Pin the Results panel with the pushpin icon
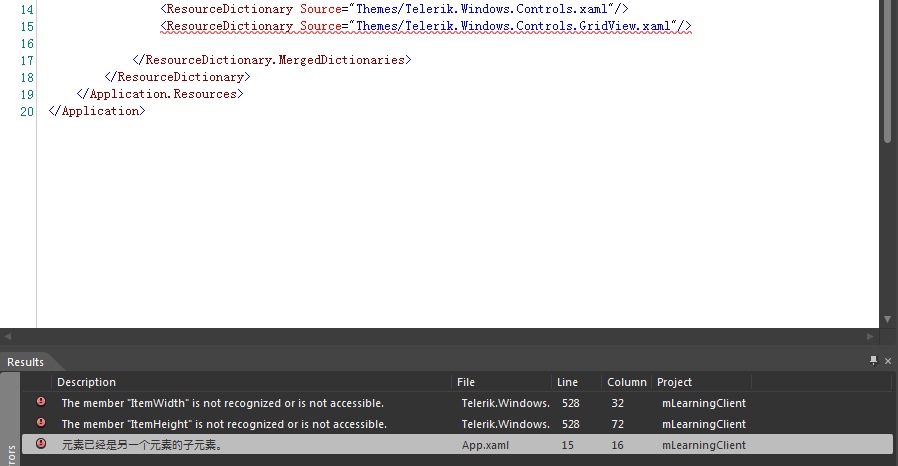898x466 pixels. coord(873,360)
